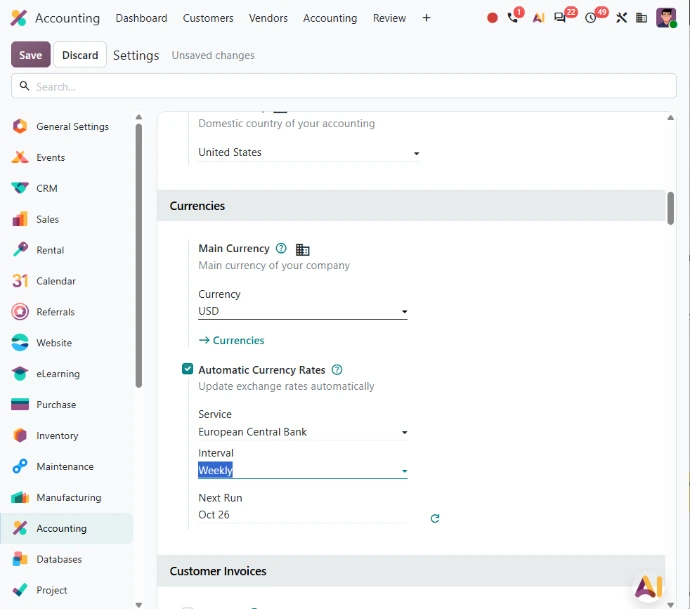Open the debug tools icon

(621, 18)
